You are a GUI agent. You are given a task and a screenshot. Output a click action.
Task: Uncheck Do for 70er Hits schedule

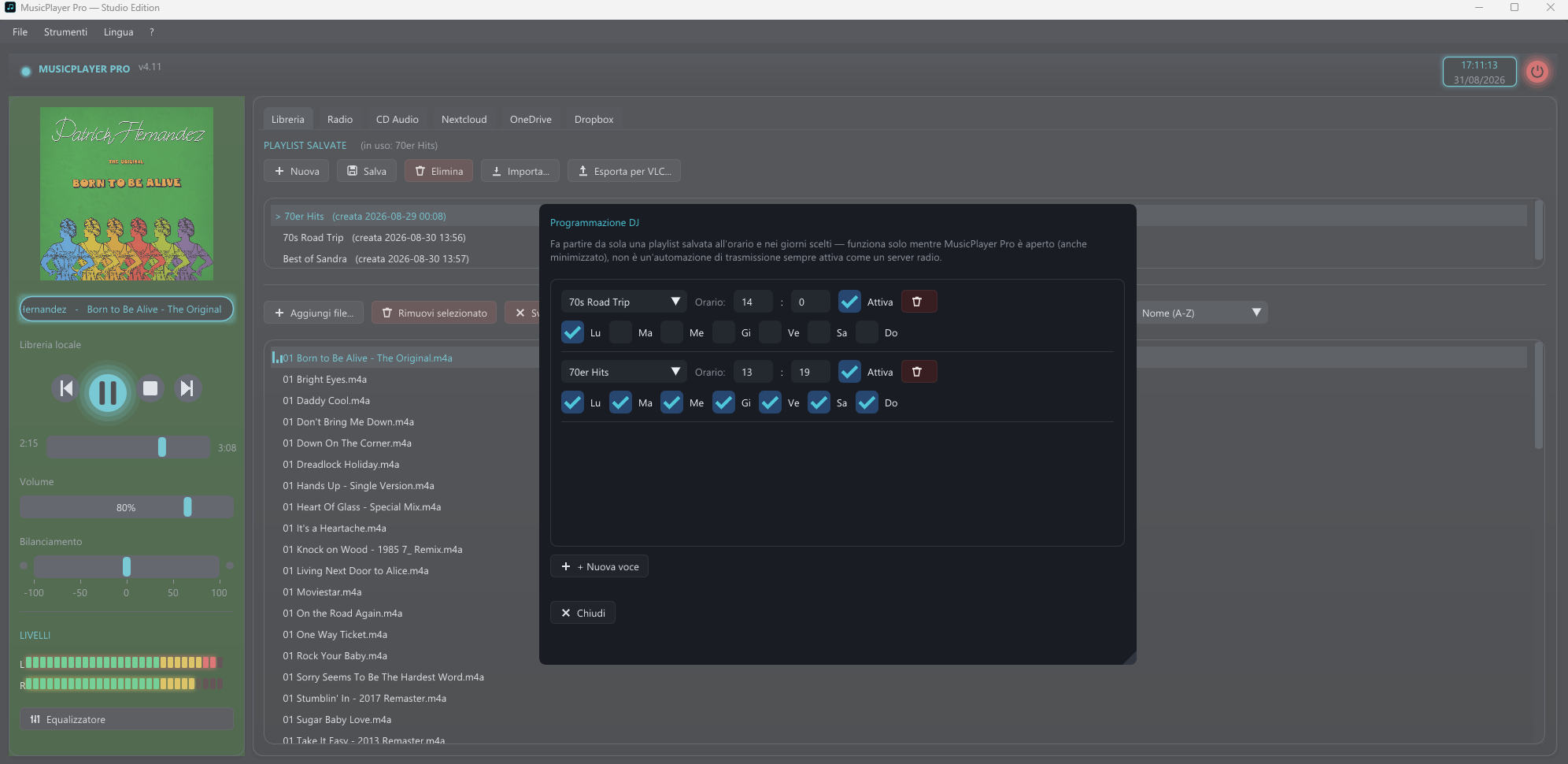[x=867, y=402]
